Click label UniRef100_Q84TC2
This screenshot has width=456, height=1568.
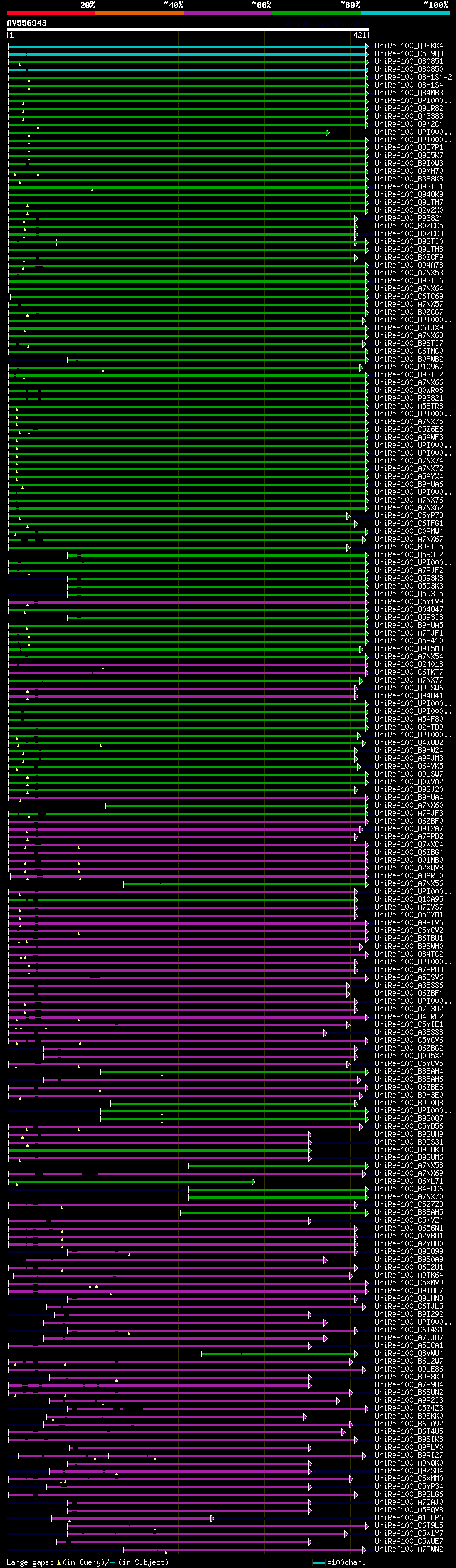(409, 954)
